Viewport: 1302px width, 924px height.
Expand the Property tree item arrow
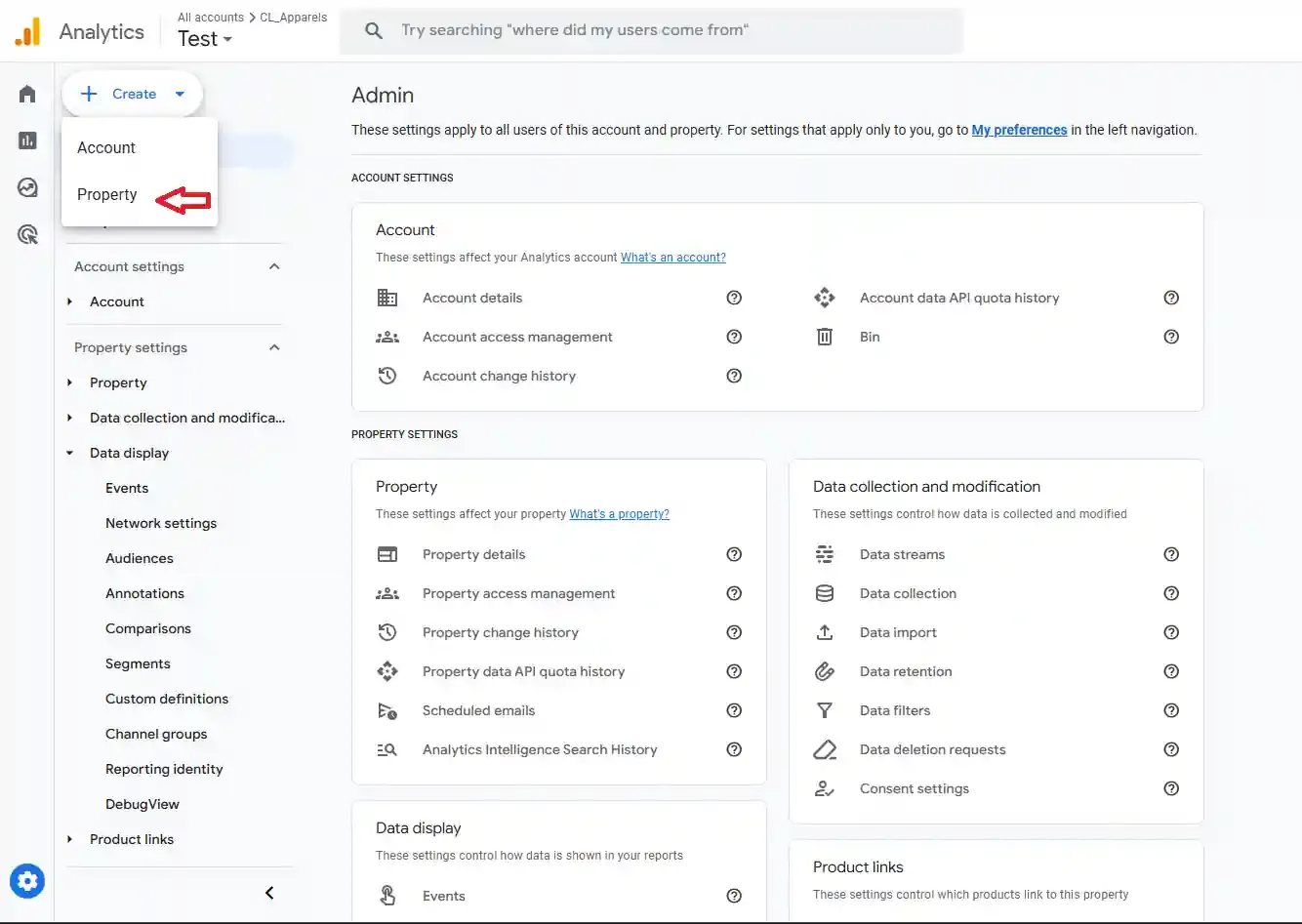(69, 382)
